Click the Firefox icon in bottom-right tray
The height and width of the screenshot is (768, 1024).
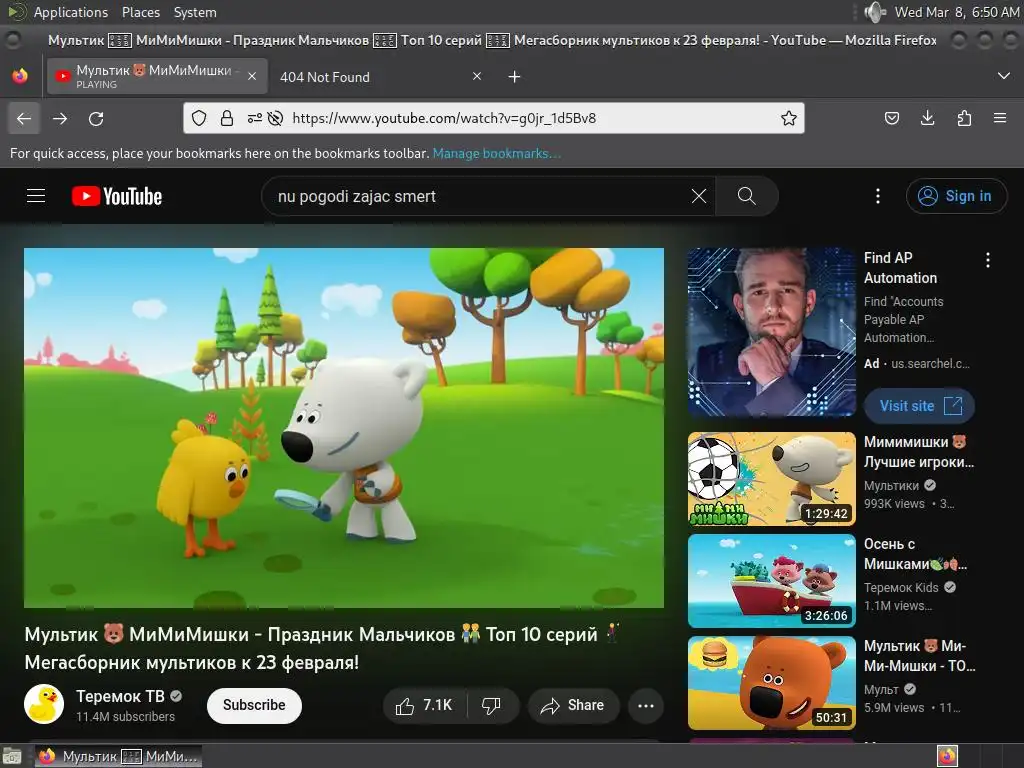tap(948, 756)
